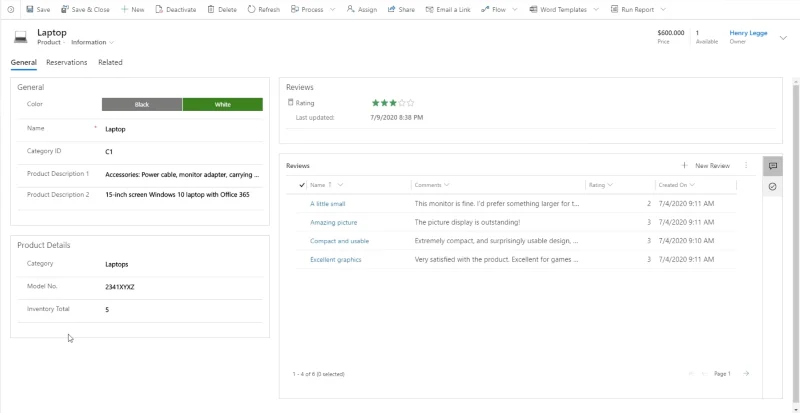Viewport: 800px width, 413px height.
Task: Set rating using the third star
Action: (x=393, y=103)
